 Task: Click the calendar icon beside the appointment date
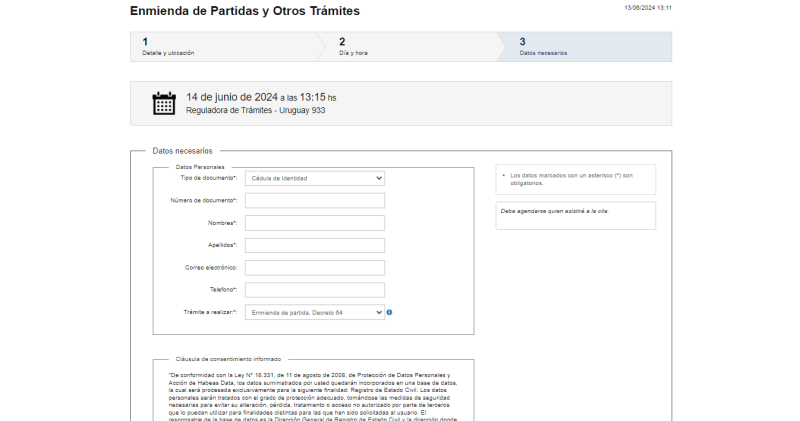click(x=163, y=103)
